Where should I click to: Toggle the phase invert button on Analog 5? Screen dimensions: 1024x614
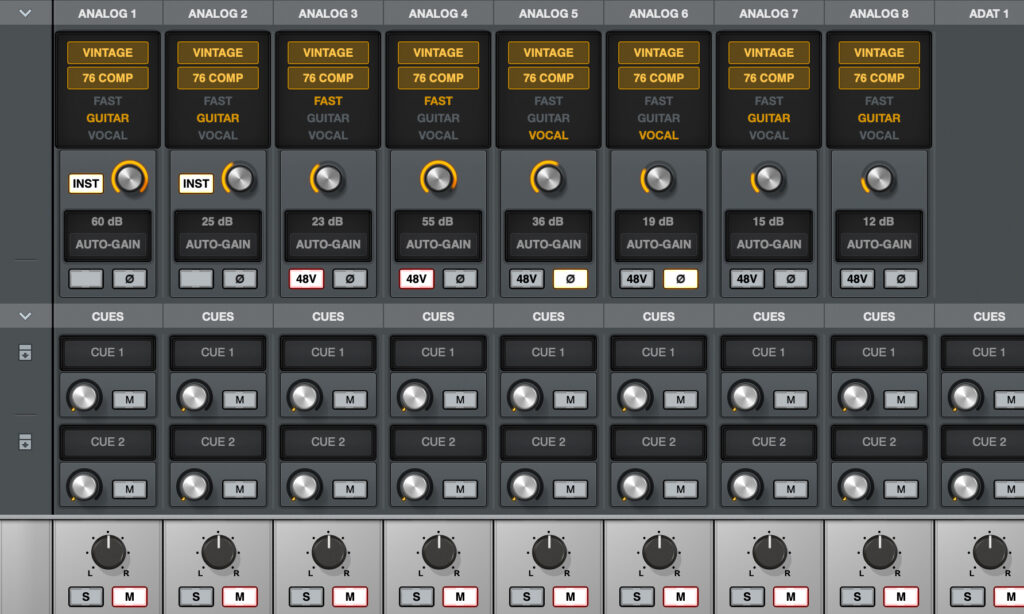[570, 279]
